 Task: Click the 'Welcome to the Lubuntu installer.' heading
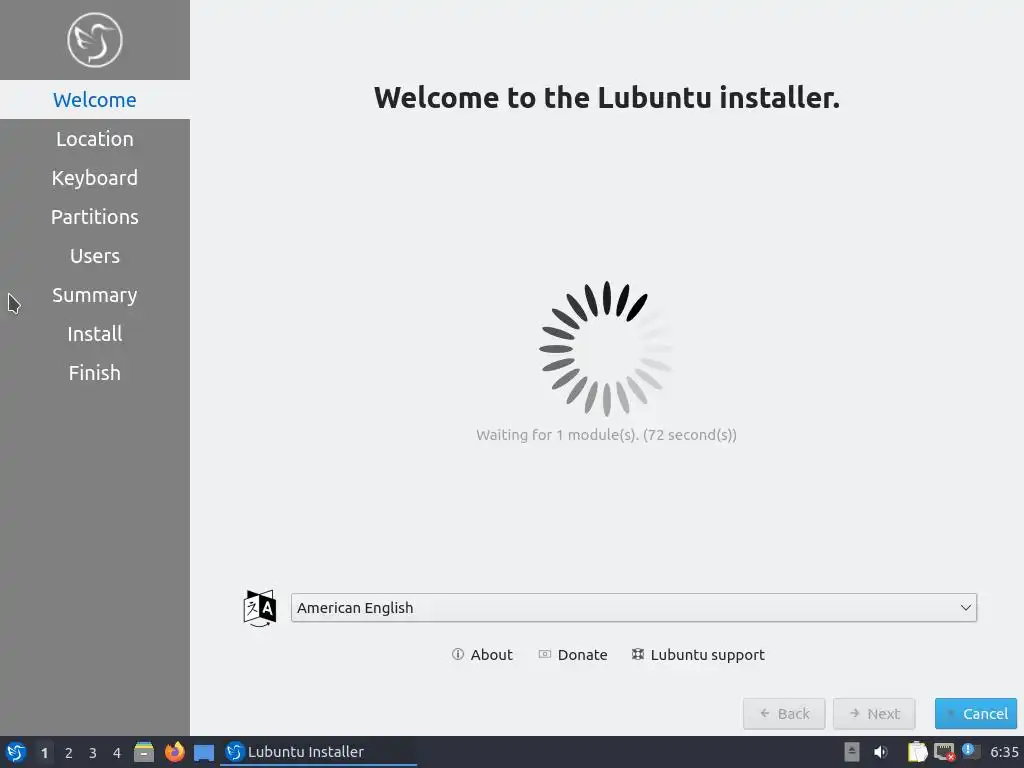tap(607, 98)
